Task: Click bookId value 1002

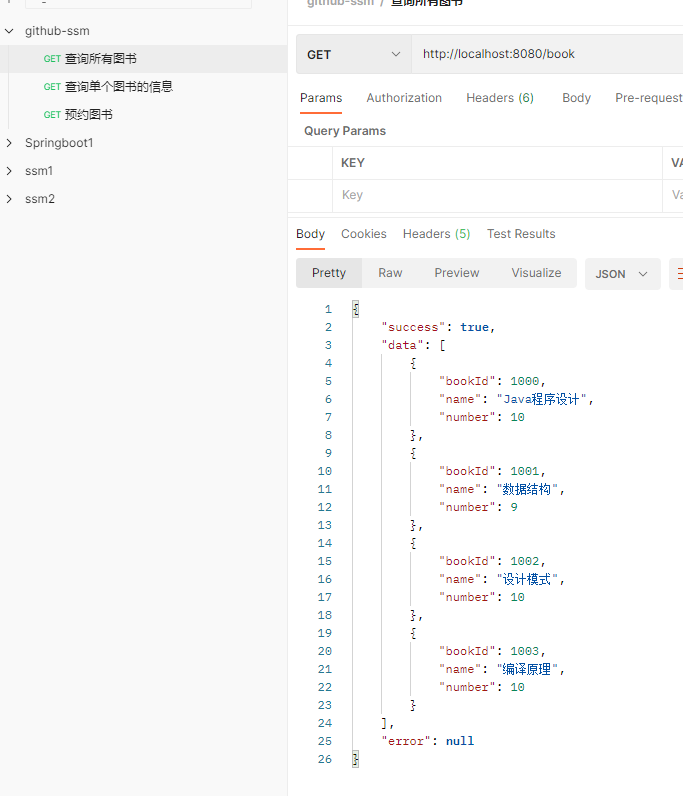Action: [525, 561]
